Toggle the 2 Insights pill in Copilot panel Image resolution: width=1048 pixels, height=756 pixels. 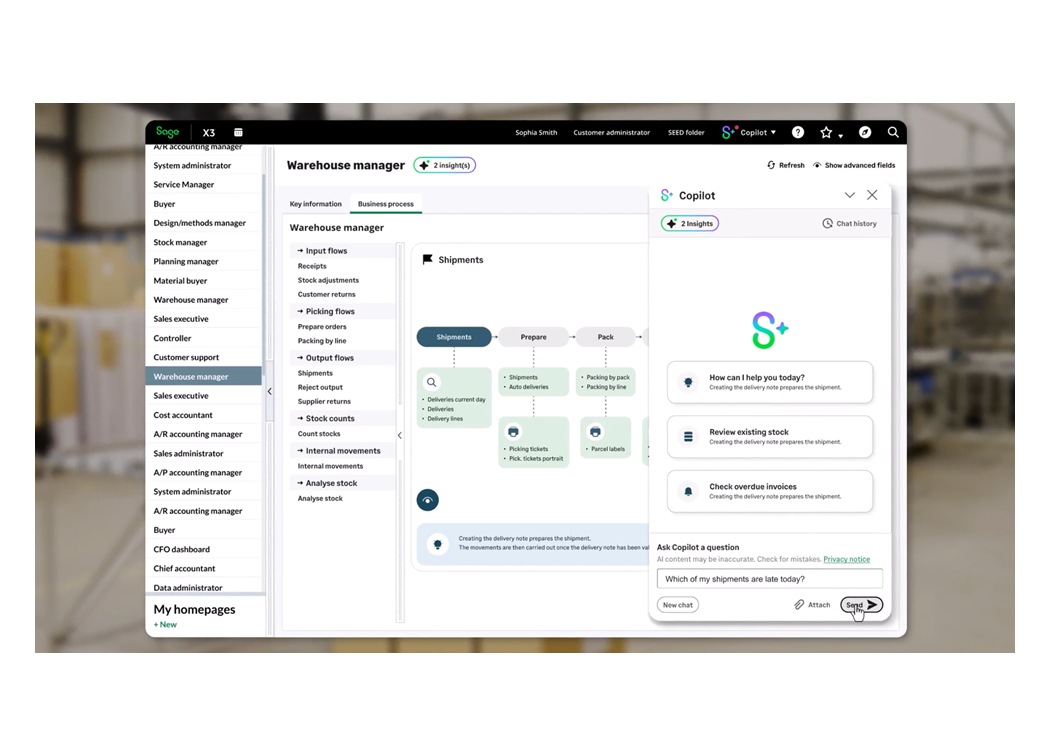[689, 223]
